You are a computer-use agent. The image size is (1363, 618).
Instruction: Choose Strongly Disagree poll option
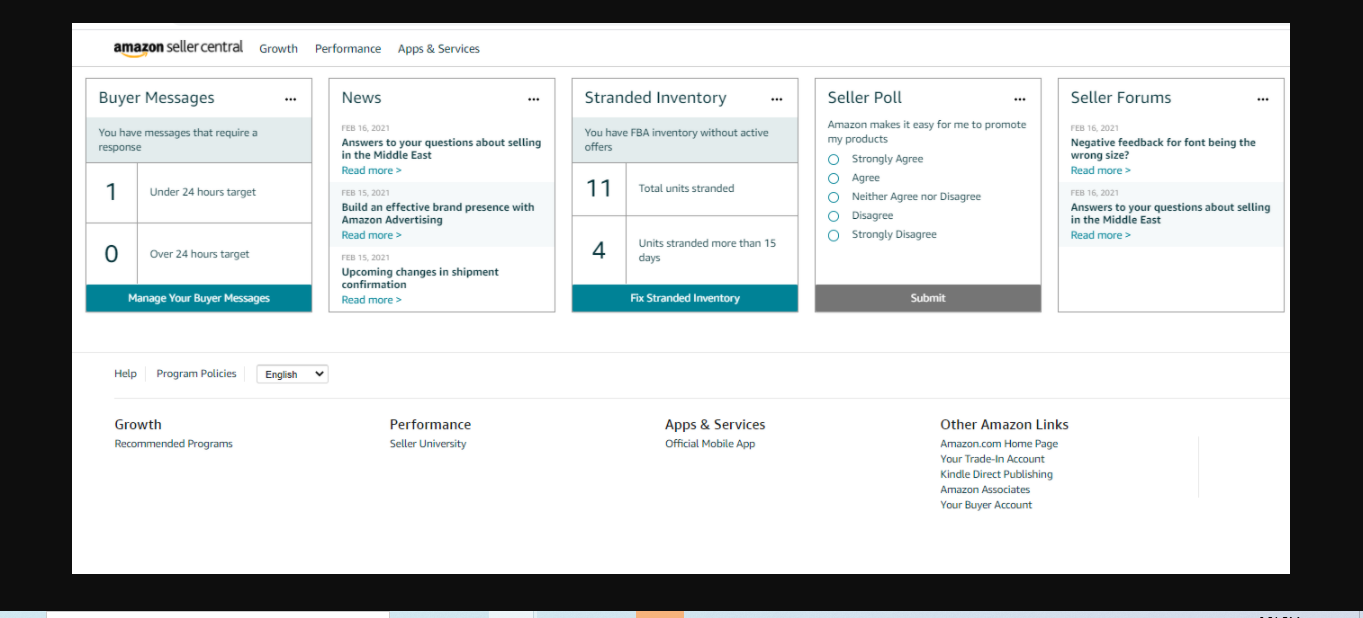833,235
